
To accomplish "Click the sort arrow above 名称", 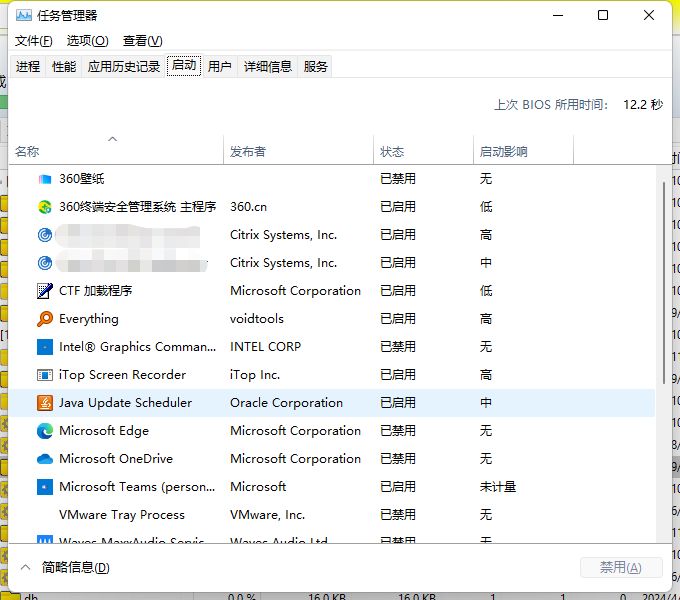I will [113, 139].
